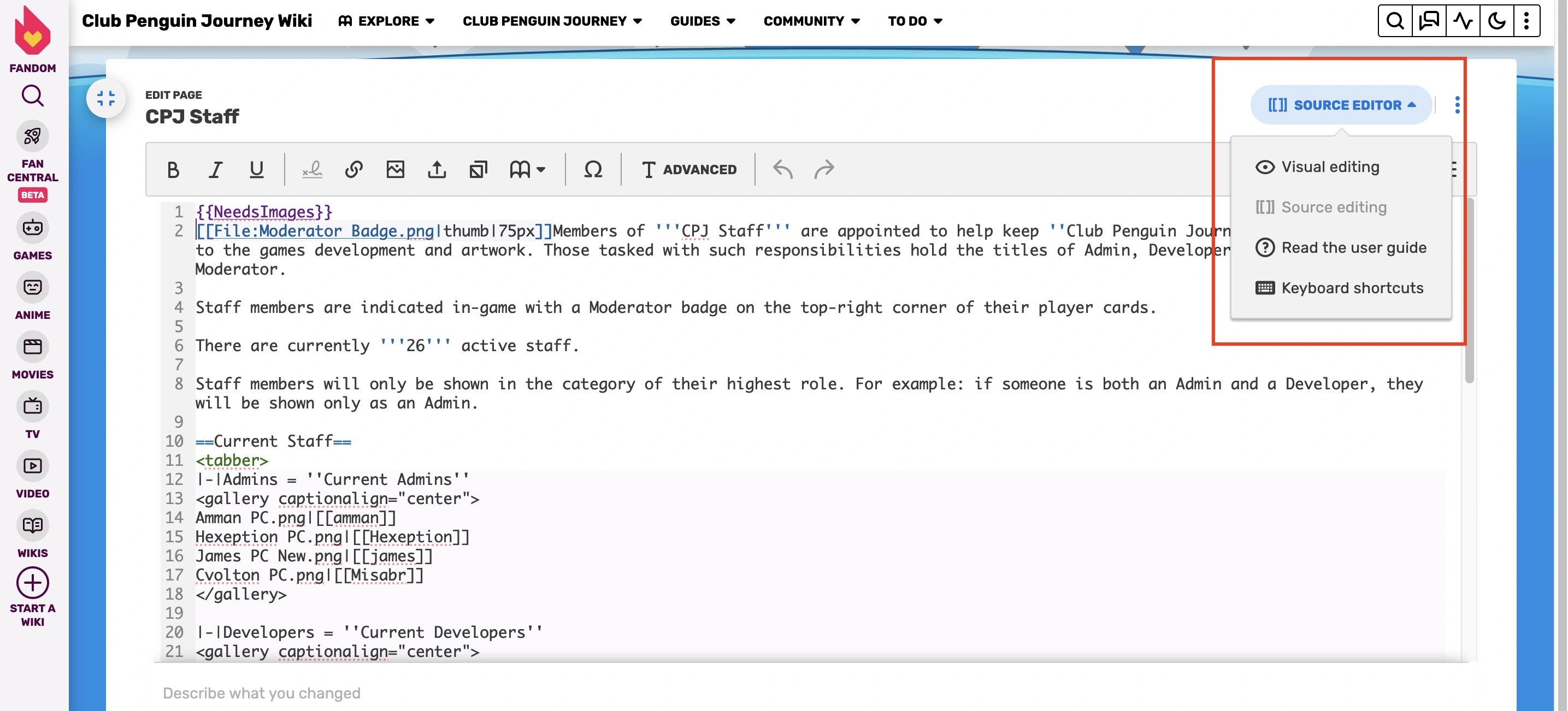Open Read the user guide
1568x711 pixels.
pyautogui.click(x=1353, y=247)
